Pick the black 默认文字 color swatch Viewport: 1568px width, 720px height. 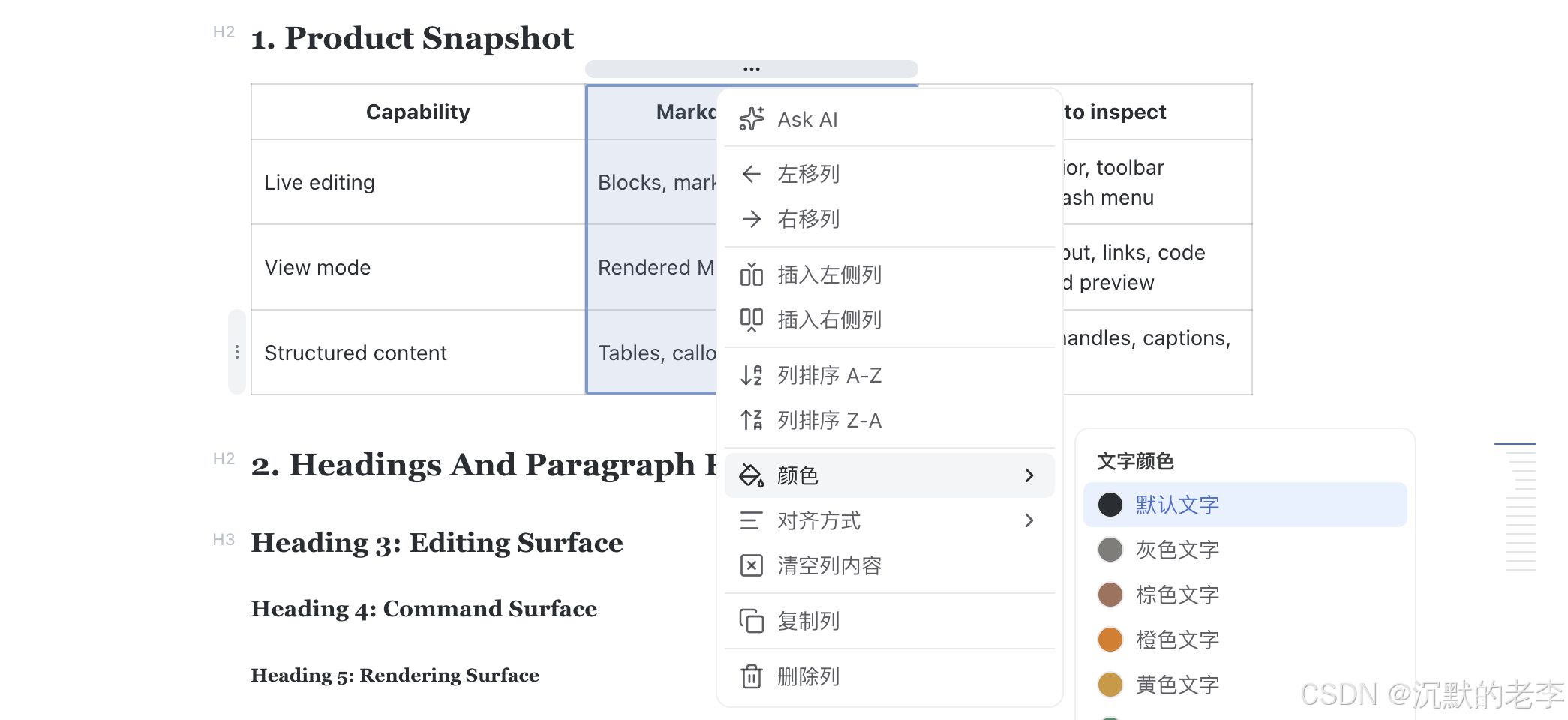[1110, 505]
